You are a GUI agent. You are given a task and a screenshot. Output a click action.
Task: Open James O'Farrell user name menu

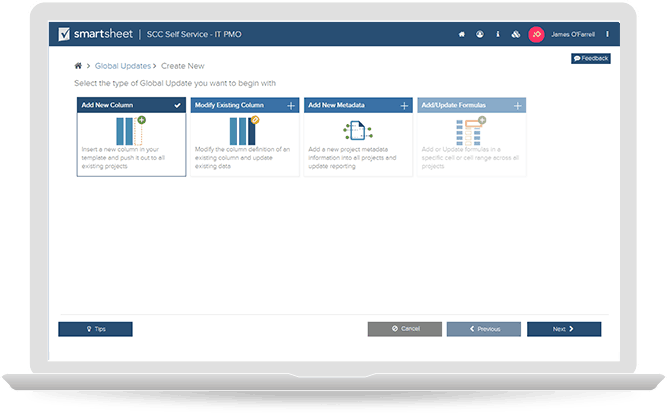[573, 34]
